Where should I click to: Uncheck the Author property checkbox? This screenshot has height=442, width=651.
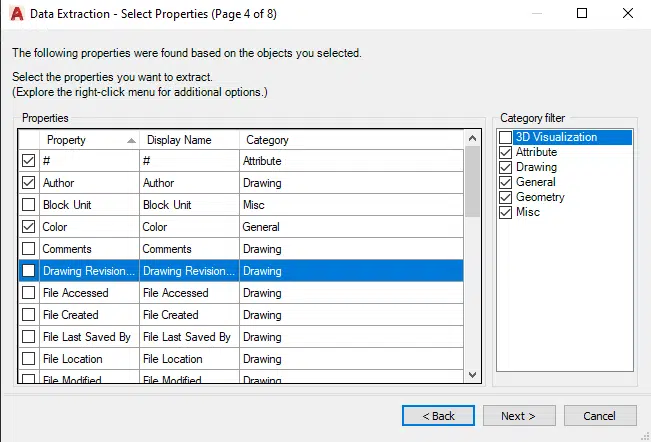coord(28,183)
